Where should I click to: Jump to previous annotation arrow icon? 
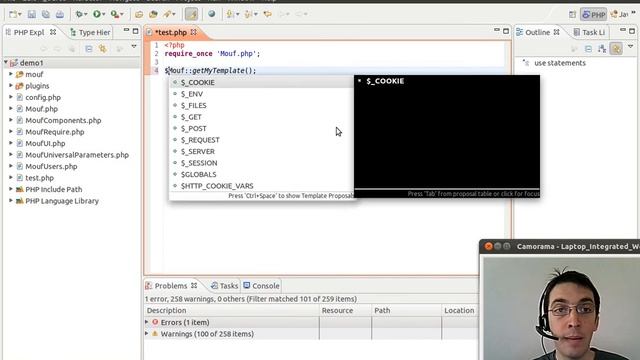tap(248, 14)
